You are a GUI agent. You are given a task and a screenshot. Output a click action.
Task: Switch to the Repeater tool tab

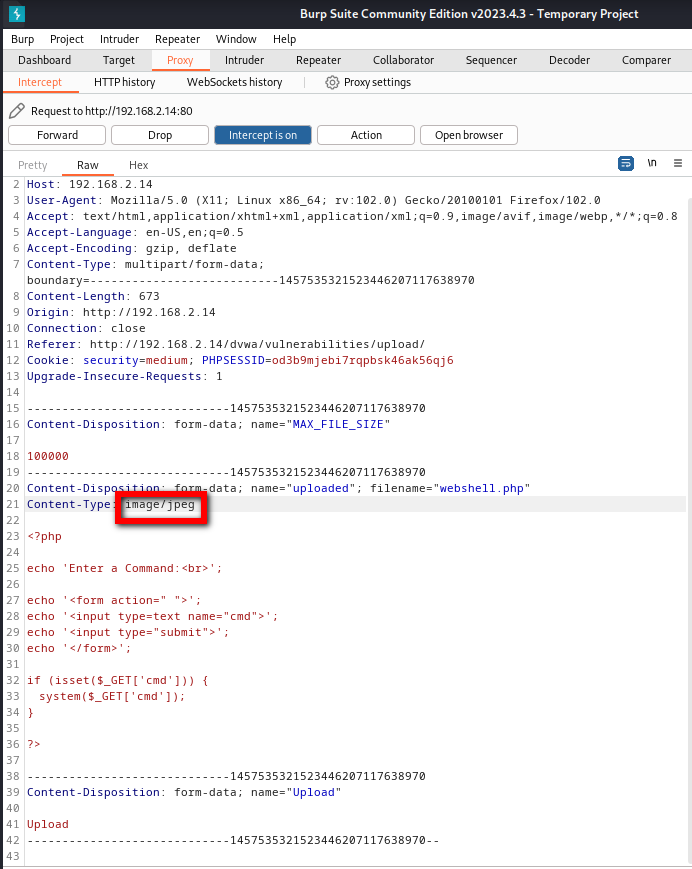click(x=319, y=60)
